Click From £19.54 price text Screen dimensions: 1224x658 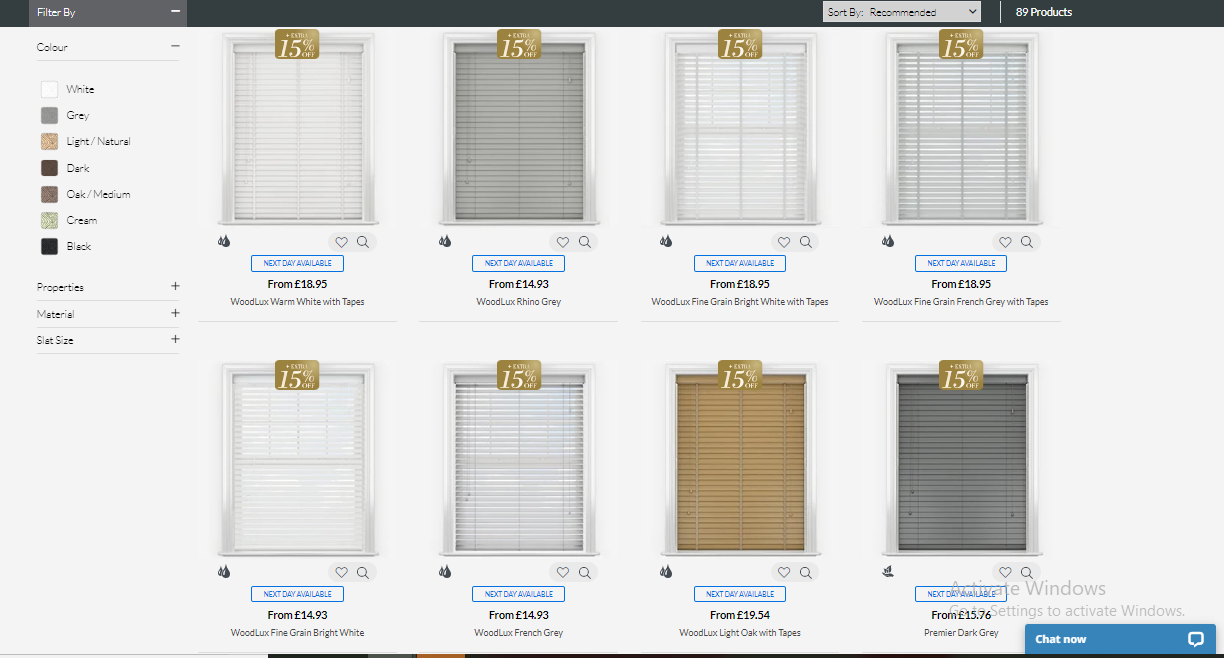pos(739,615)
